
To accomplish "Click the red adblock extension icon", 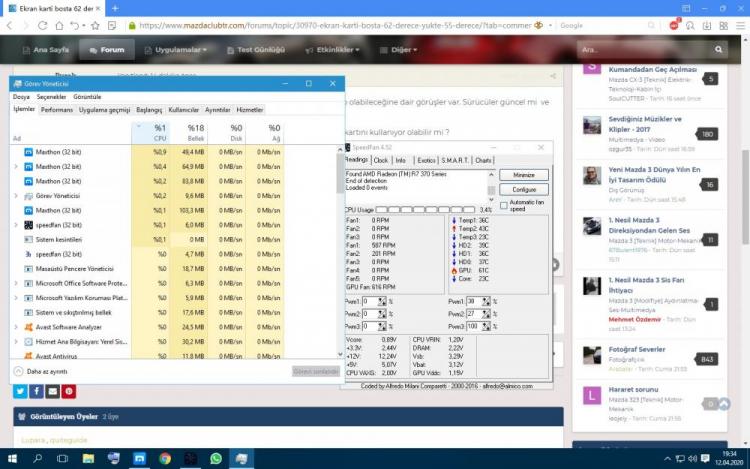I will pos(674,25).
